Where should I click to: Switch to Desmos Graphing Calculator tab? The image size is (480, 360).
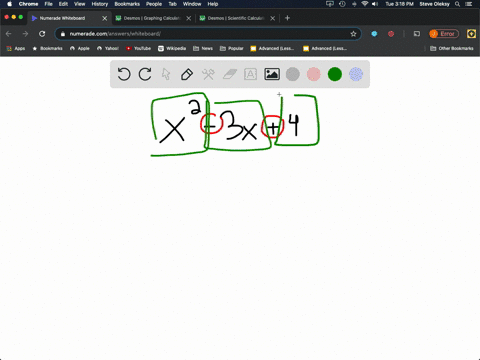coord(152,18)
